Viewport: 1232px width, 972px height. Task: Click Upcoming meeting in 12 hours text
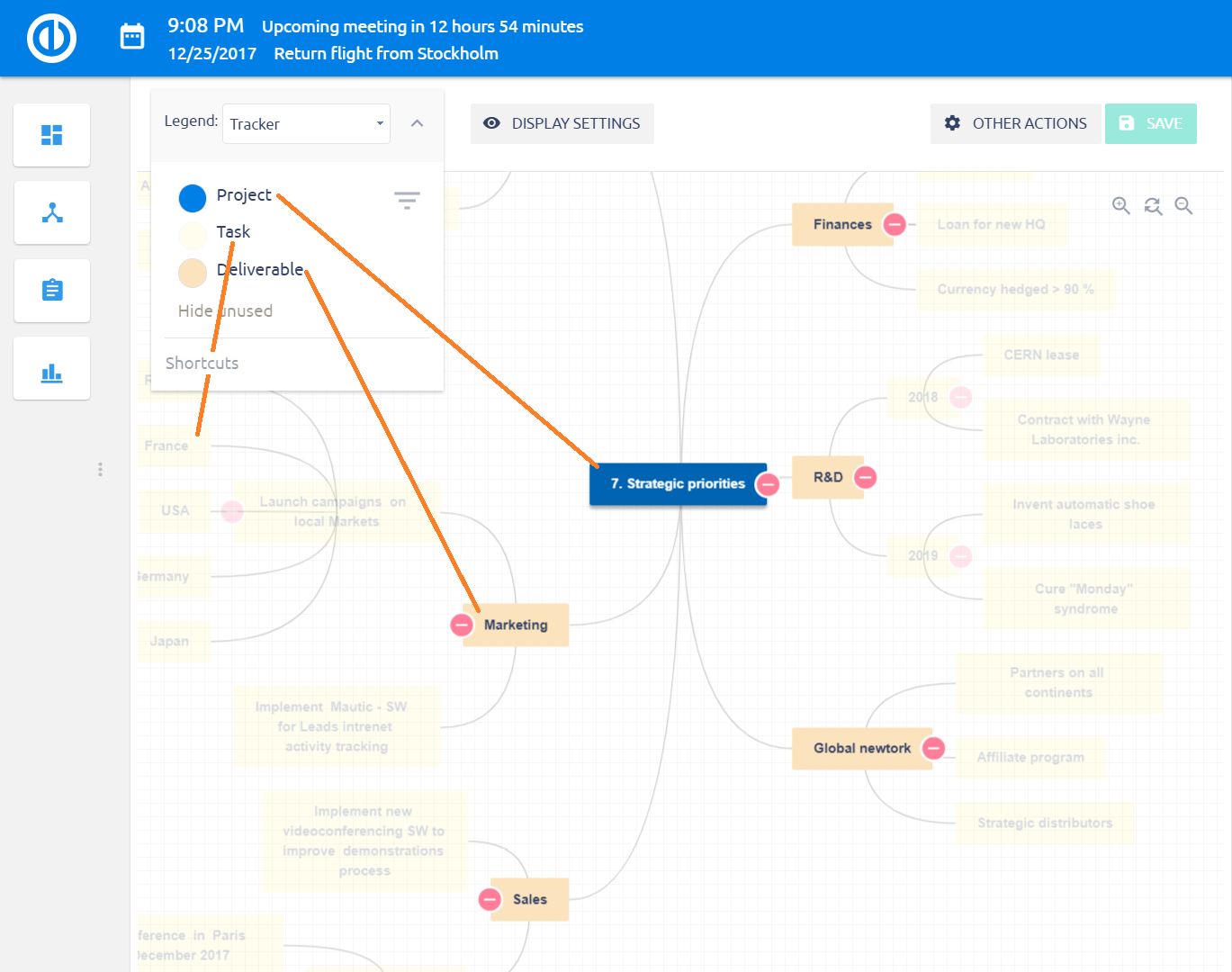click(x=422, y=27)
